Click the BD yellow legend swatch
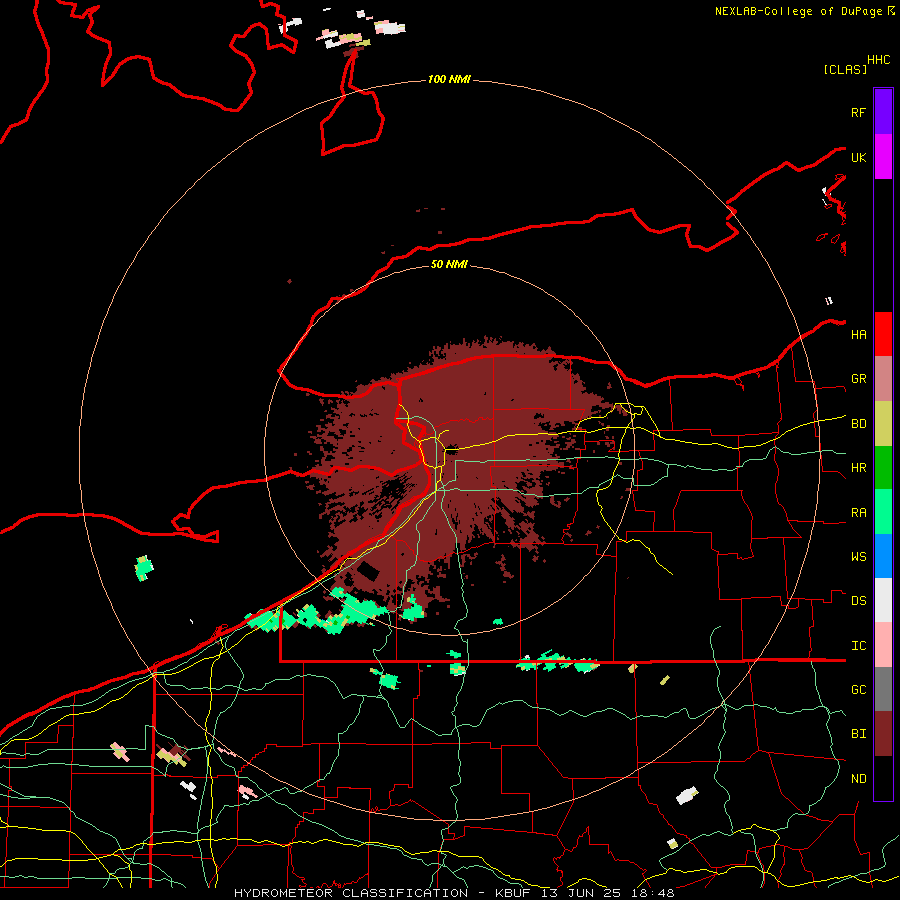This screenshot has height=900, width=900. [x=883, y=424]
